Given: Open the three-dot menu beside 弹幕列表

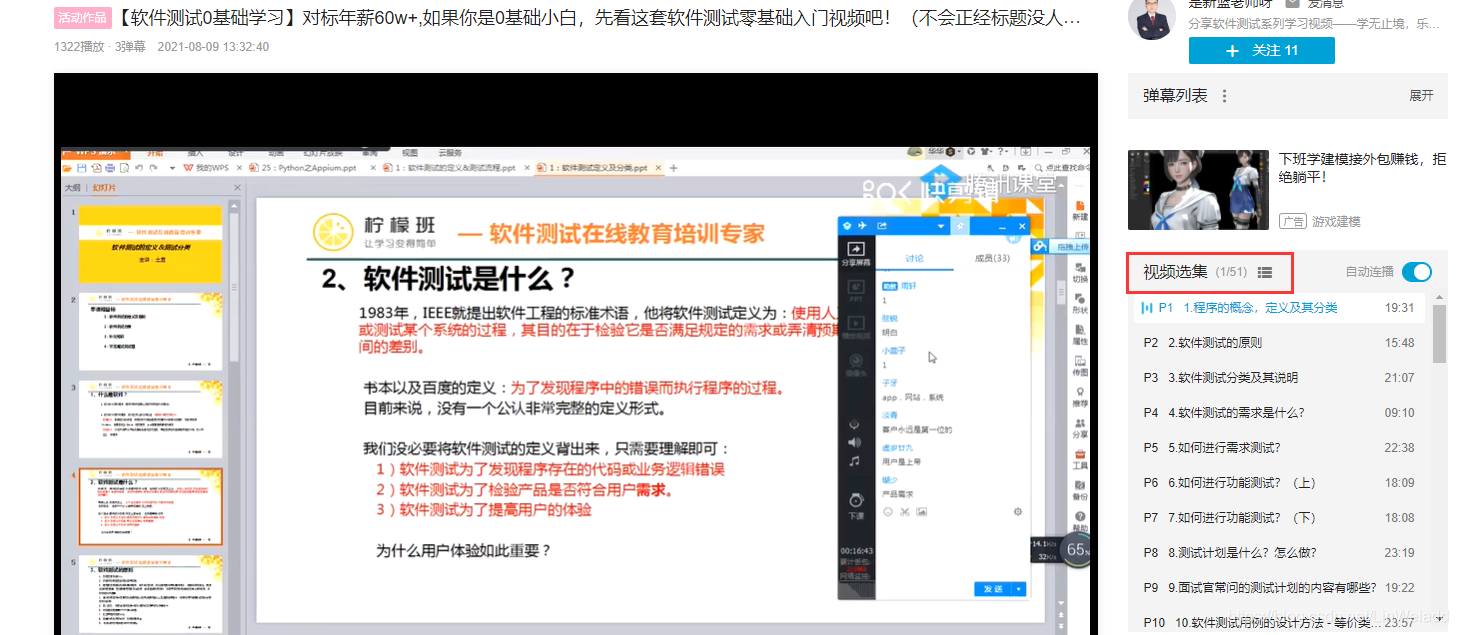Looking at the screenshot, I should (x=1225, y=95).
